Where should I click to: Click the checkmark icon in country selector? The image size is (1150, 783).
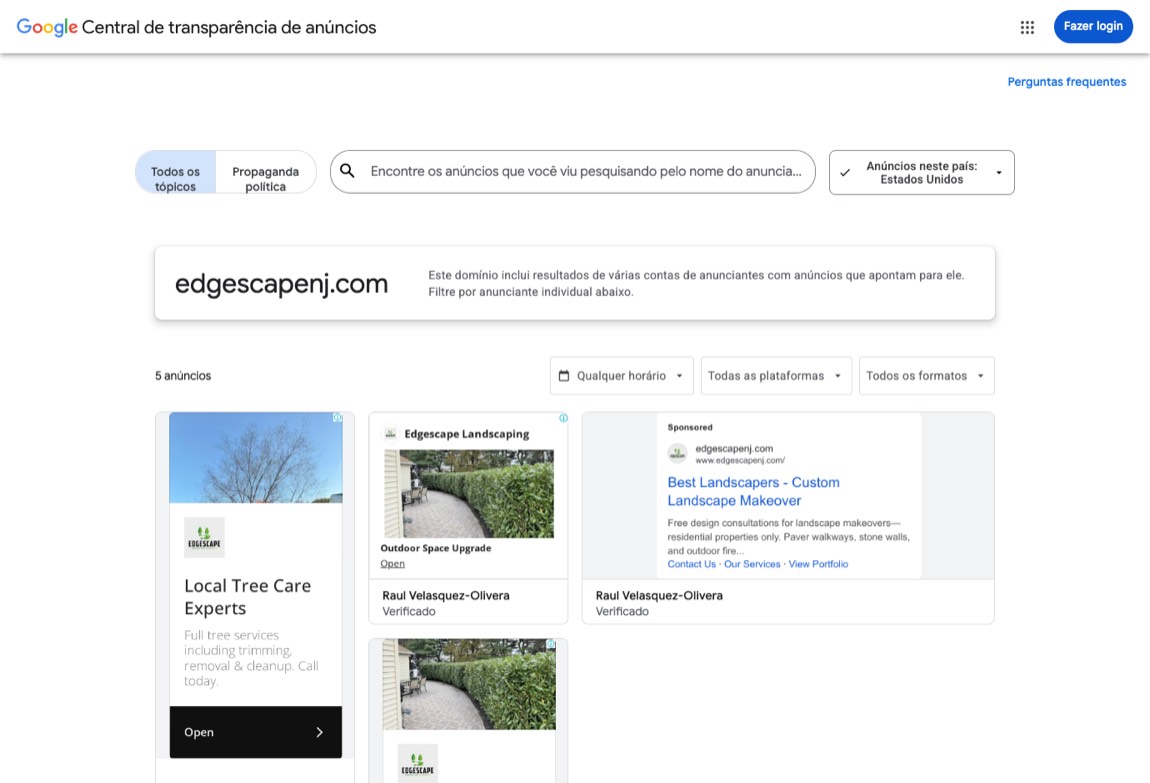[845, 172]
